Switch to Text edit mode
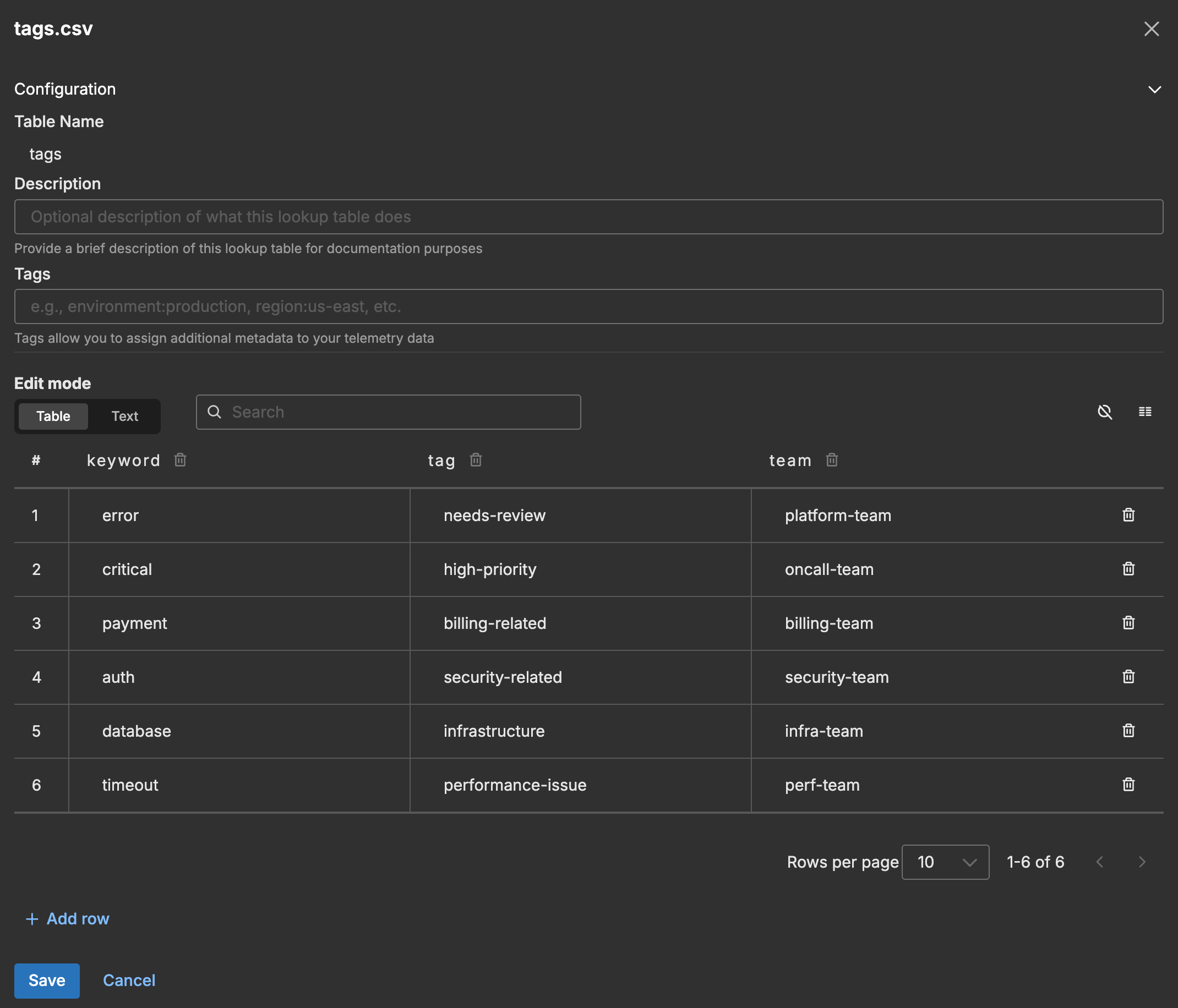 (124, 416)
